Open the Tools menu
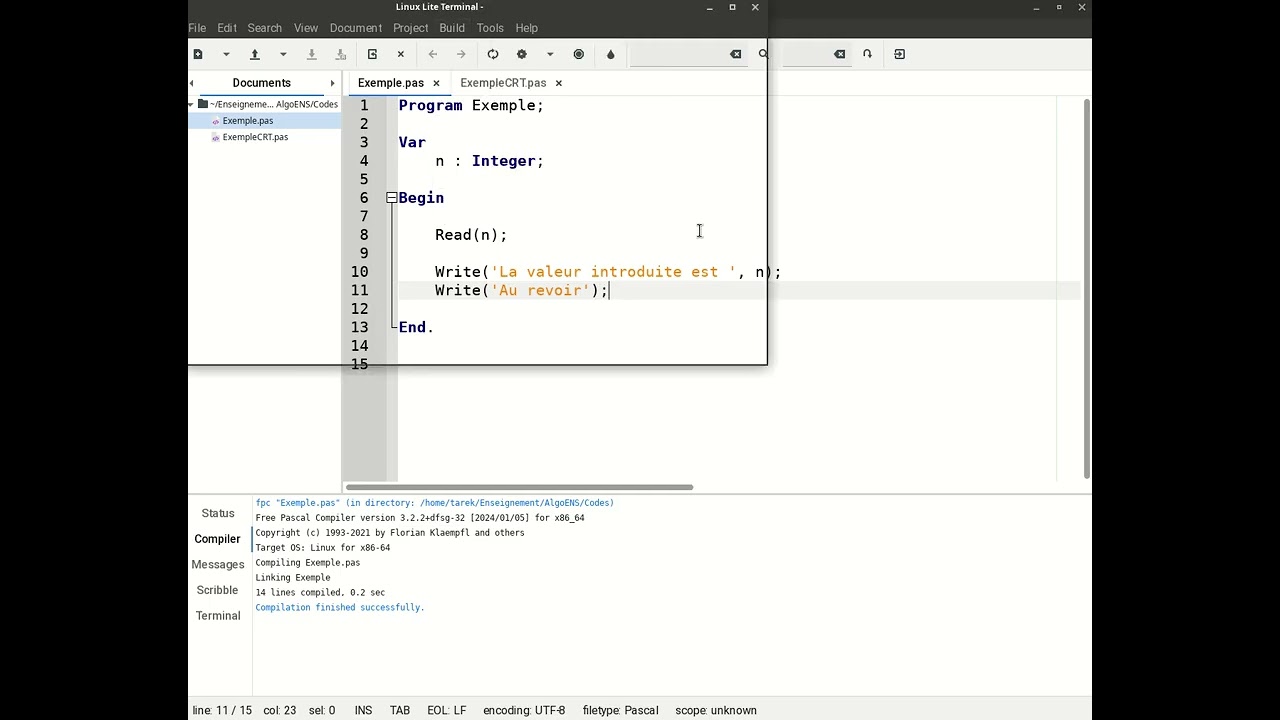 click(490, 28)
